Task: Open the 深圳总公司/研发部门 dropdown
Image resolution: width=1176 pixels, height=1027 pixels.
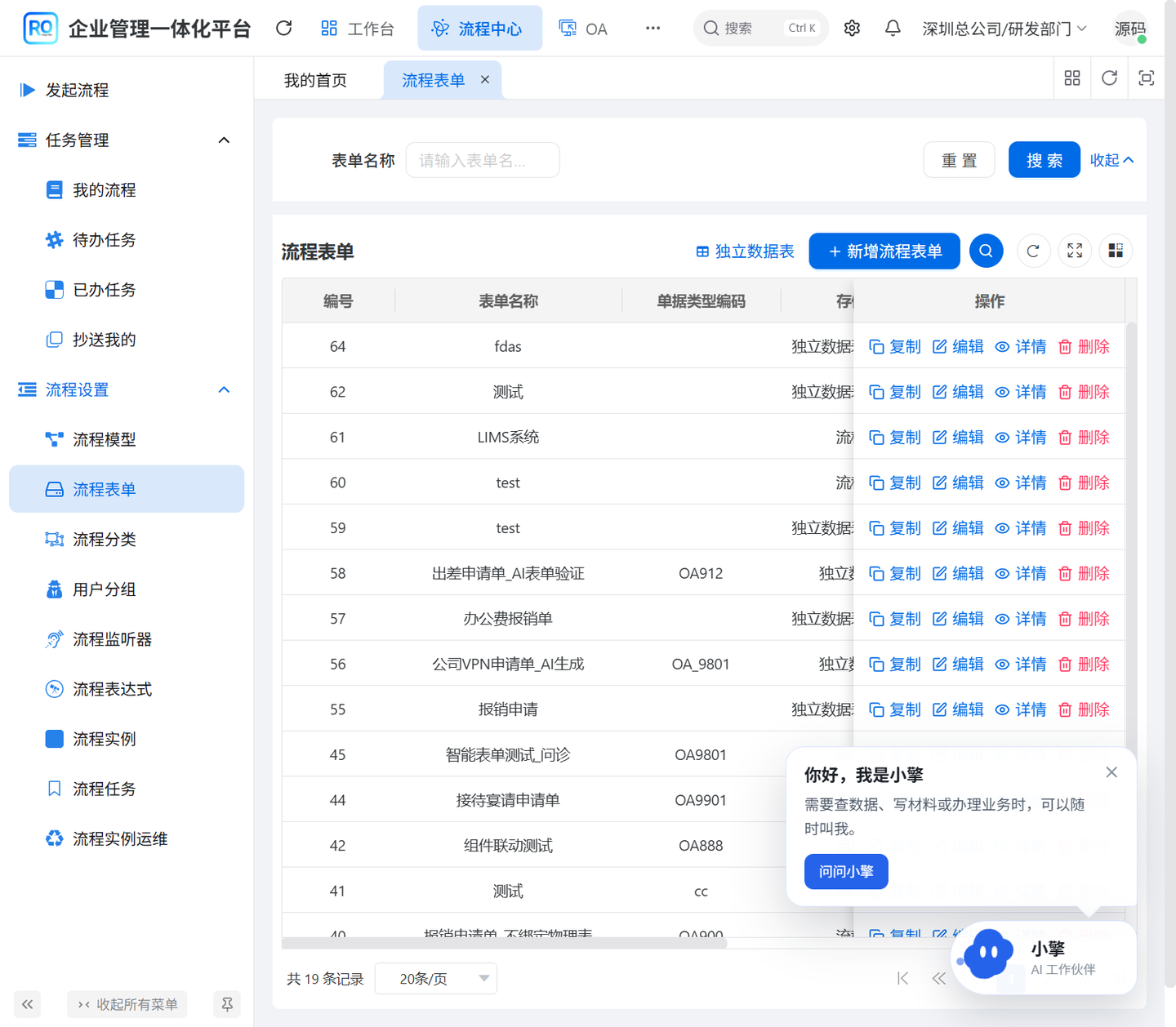Action: point(1004,29)
